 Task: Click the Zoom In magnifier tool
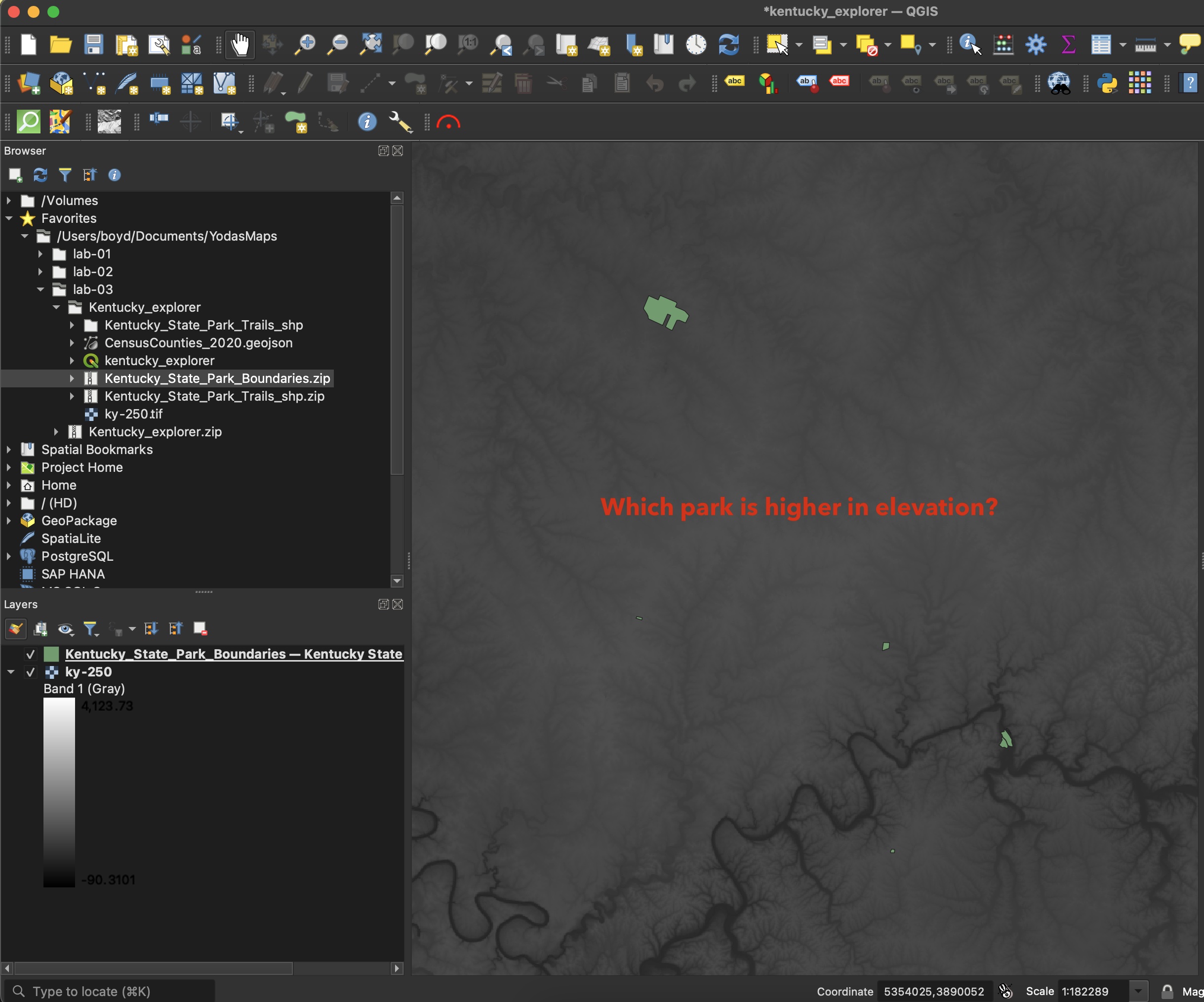click(x=305, y=44)
